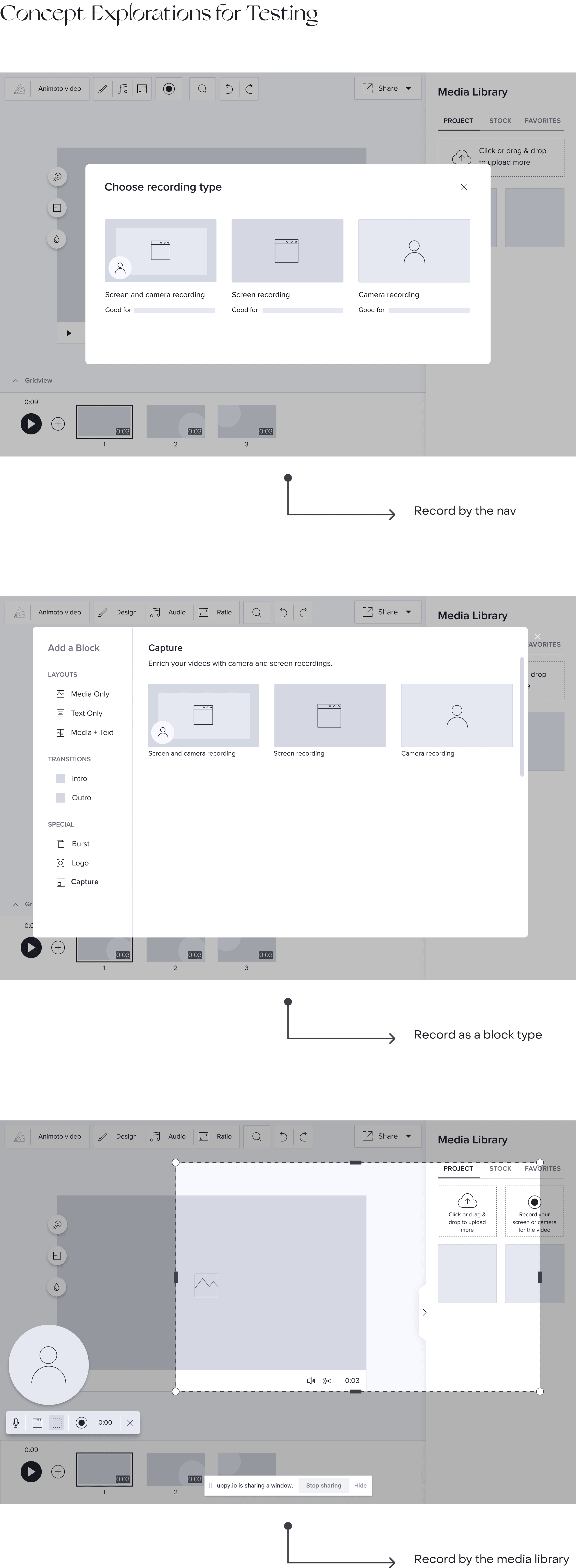Start recording with the record circle beside 0:00

click(x=82, y=1423)
